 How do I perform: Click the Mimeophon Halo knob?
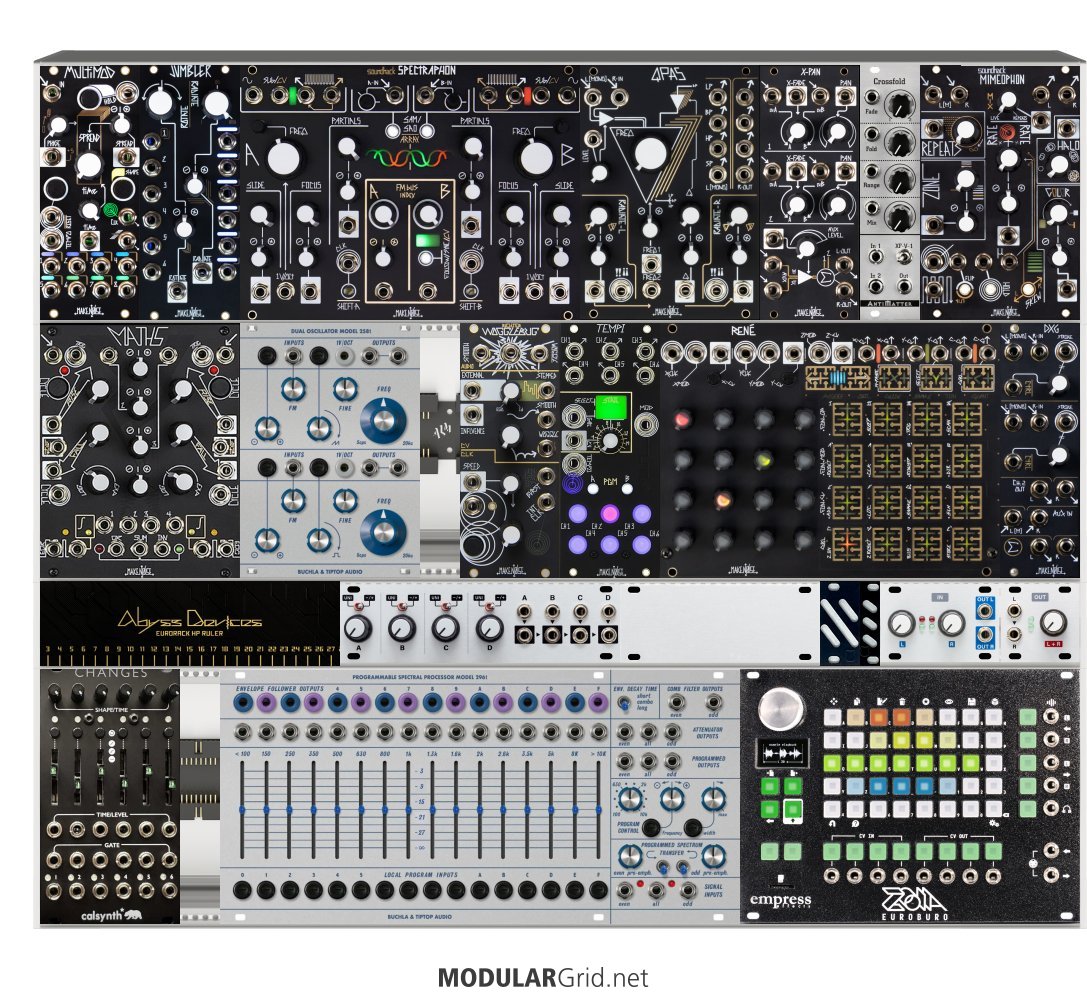[1059, 166]
